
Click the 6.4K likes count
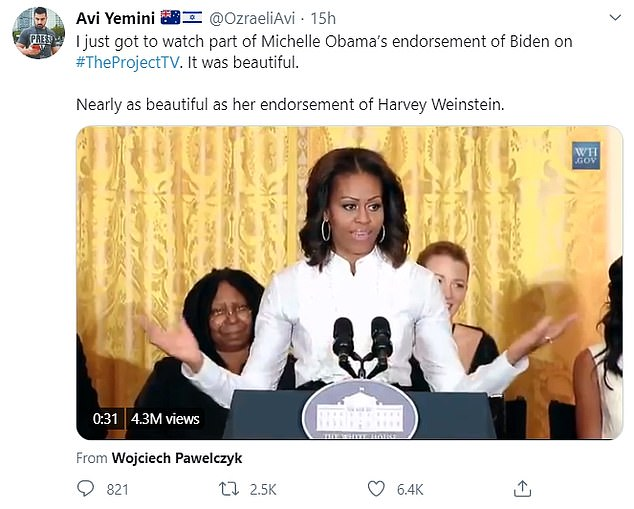click(x=410, y=489)
